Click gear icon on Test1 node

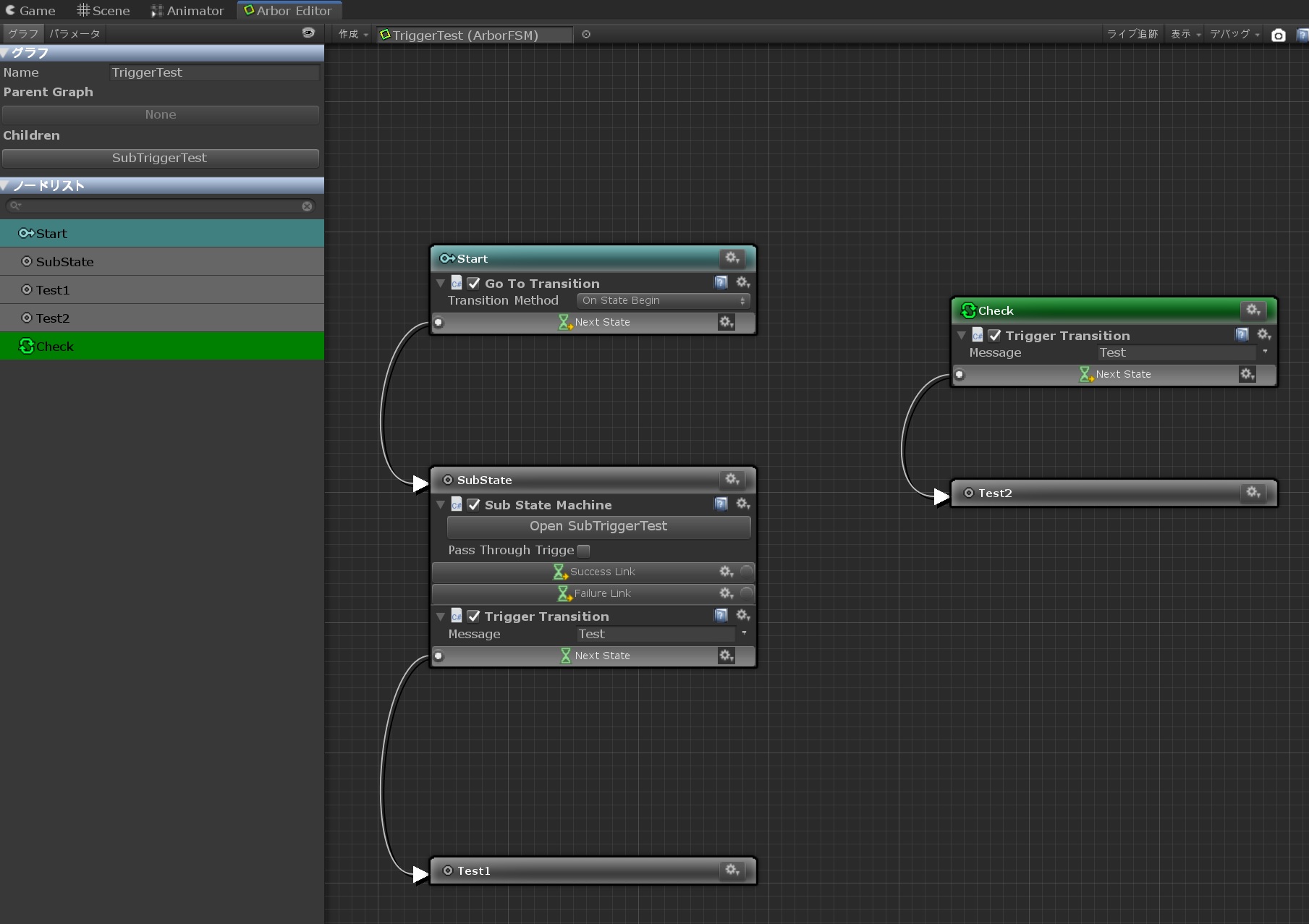[x=732, y=870]
